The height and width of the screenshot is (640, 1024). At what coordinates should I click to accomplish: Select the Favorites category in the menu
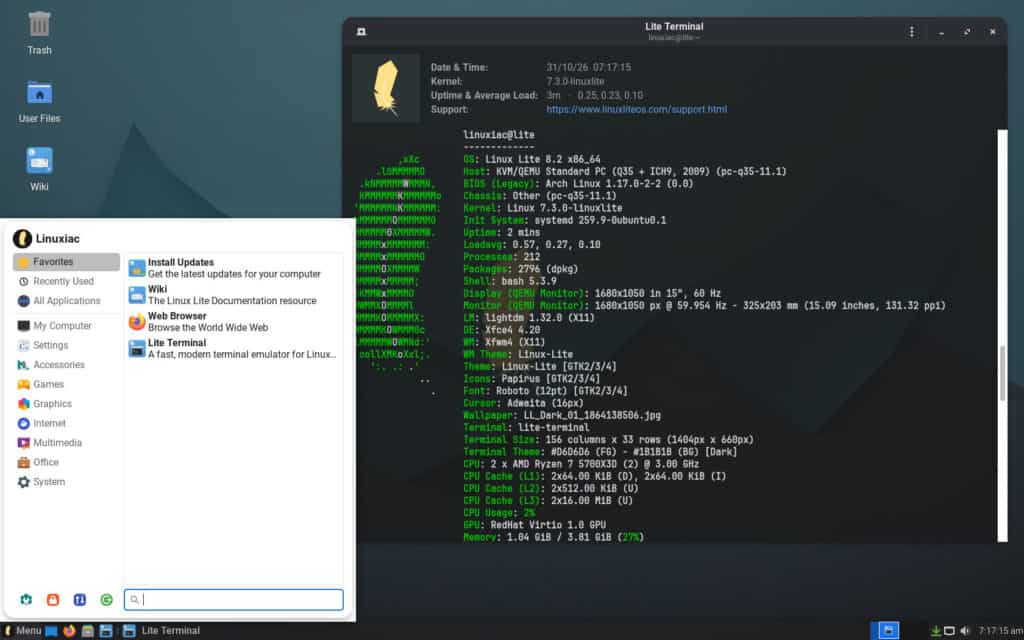coord(66,262)
